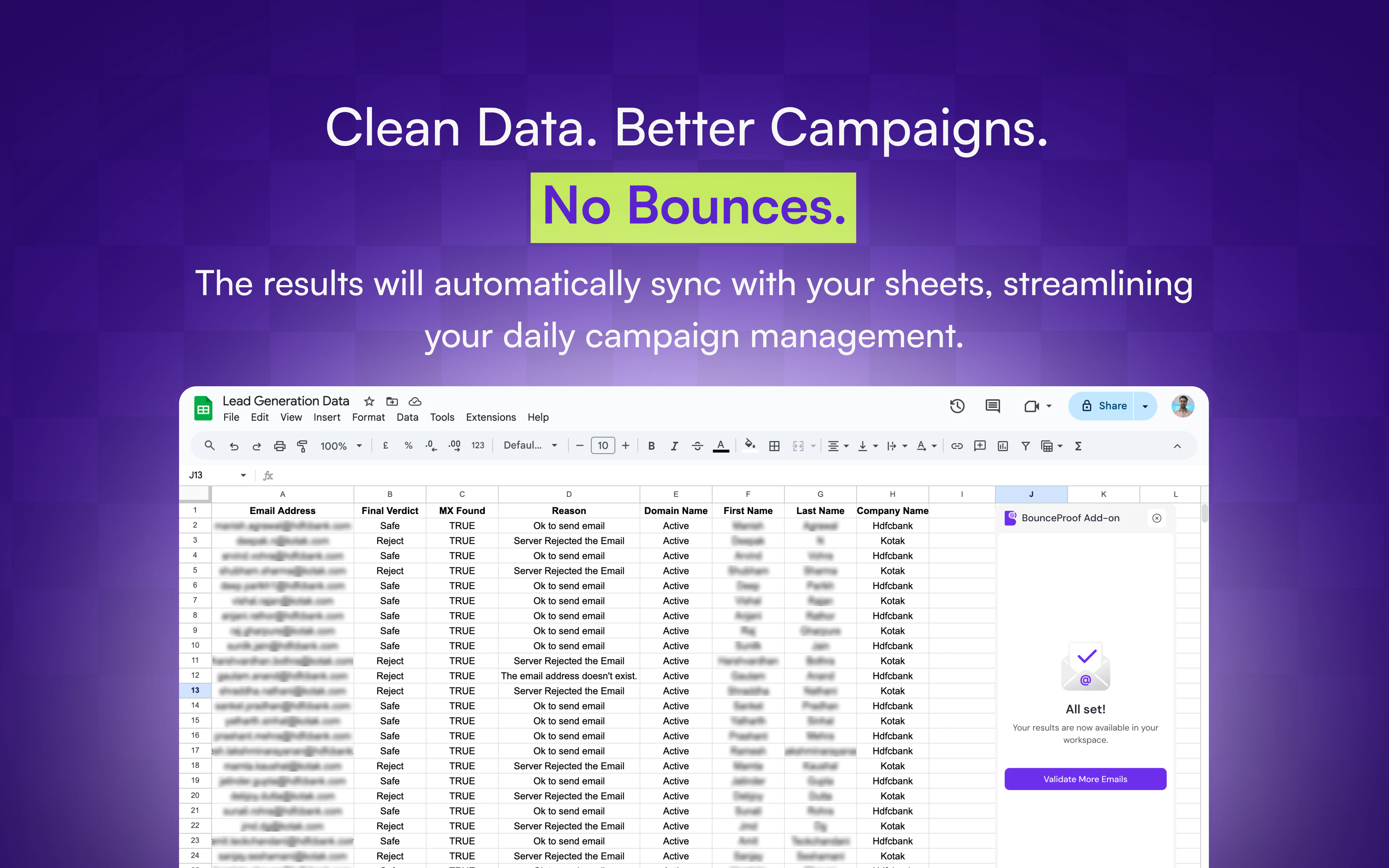Toggle strikethrough formatting
This screenshot has height=868, width=1389.
[x=697, y=446]
